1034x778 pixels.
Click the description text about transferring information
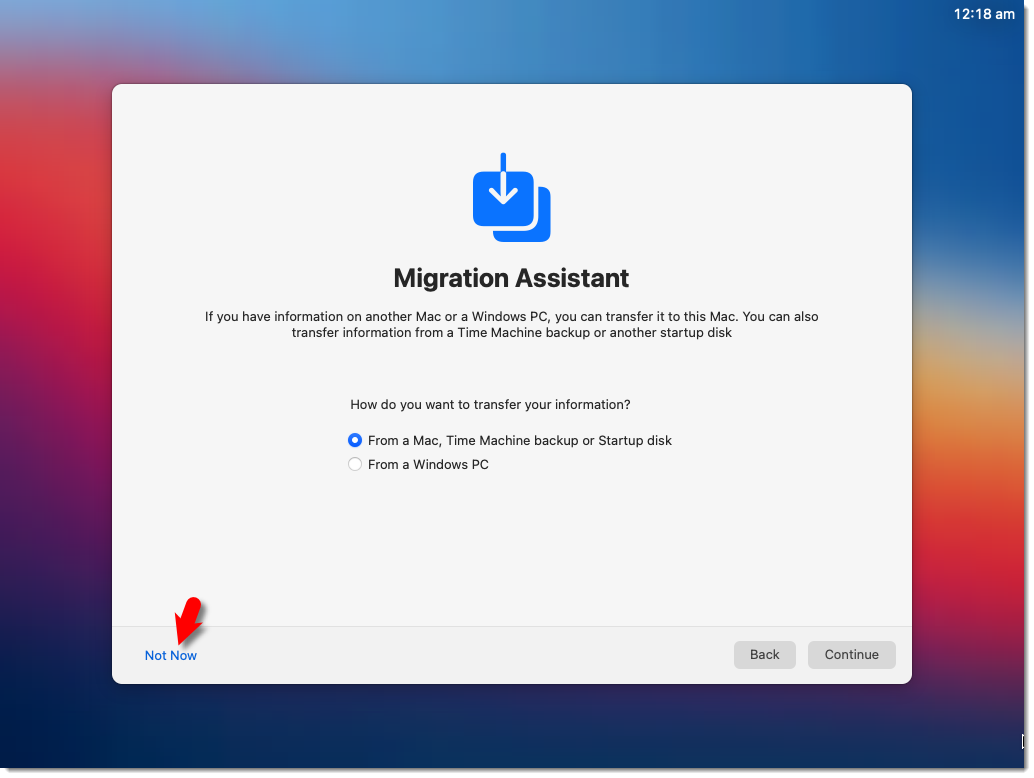[x=512, y=324]
